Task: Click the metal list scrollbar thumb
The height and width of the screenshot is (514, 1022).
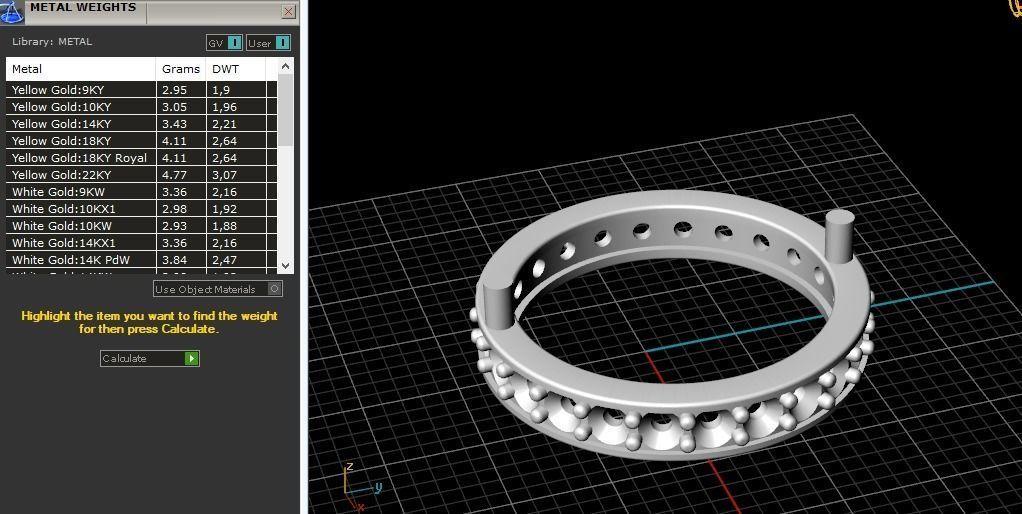Action: click(x=285, y=109)
